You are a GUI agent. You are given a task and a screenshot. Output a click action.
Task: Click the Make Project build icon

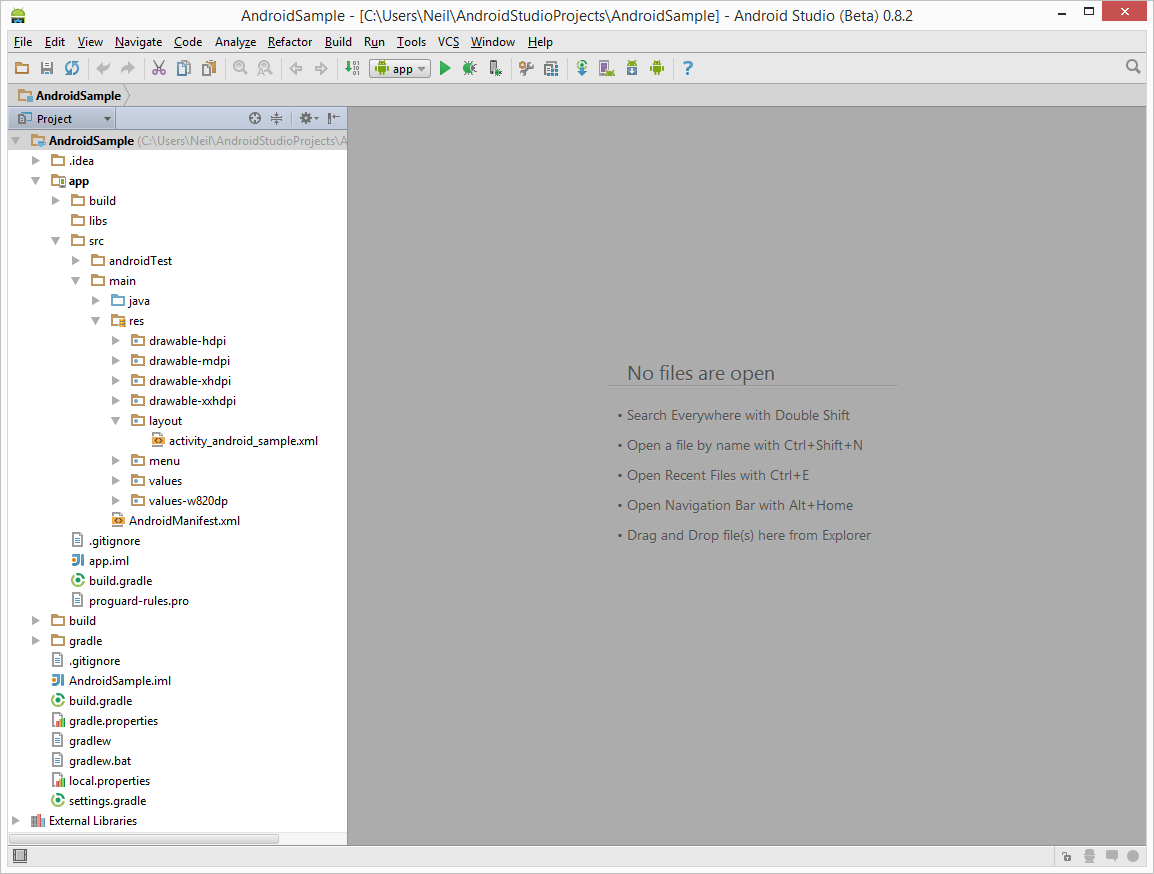click(354, 68)
